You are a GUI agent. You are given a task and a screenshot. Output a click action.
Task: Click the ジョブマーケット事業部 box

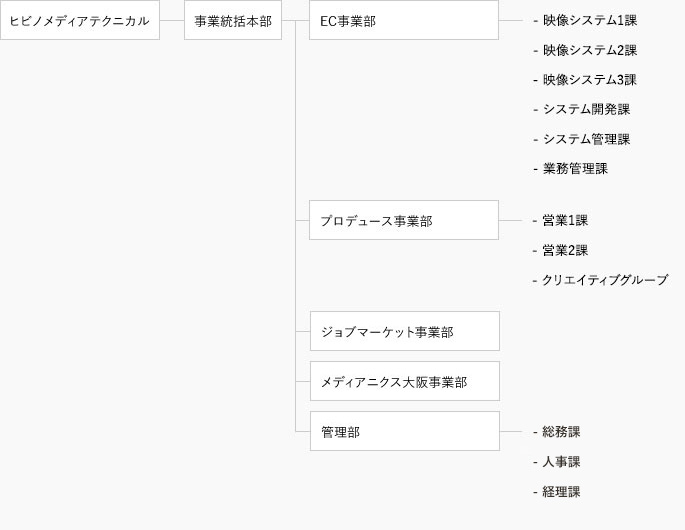[x=405, y=331]
